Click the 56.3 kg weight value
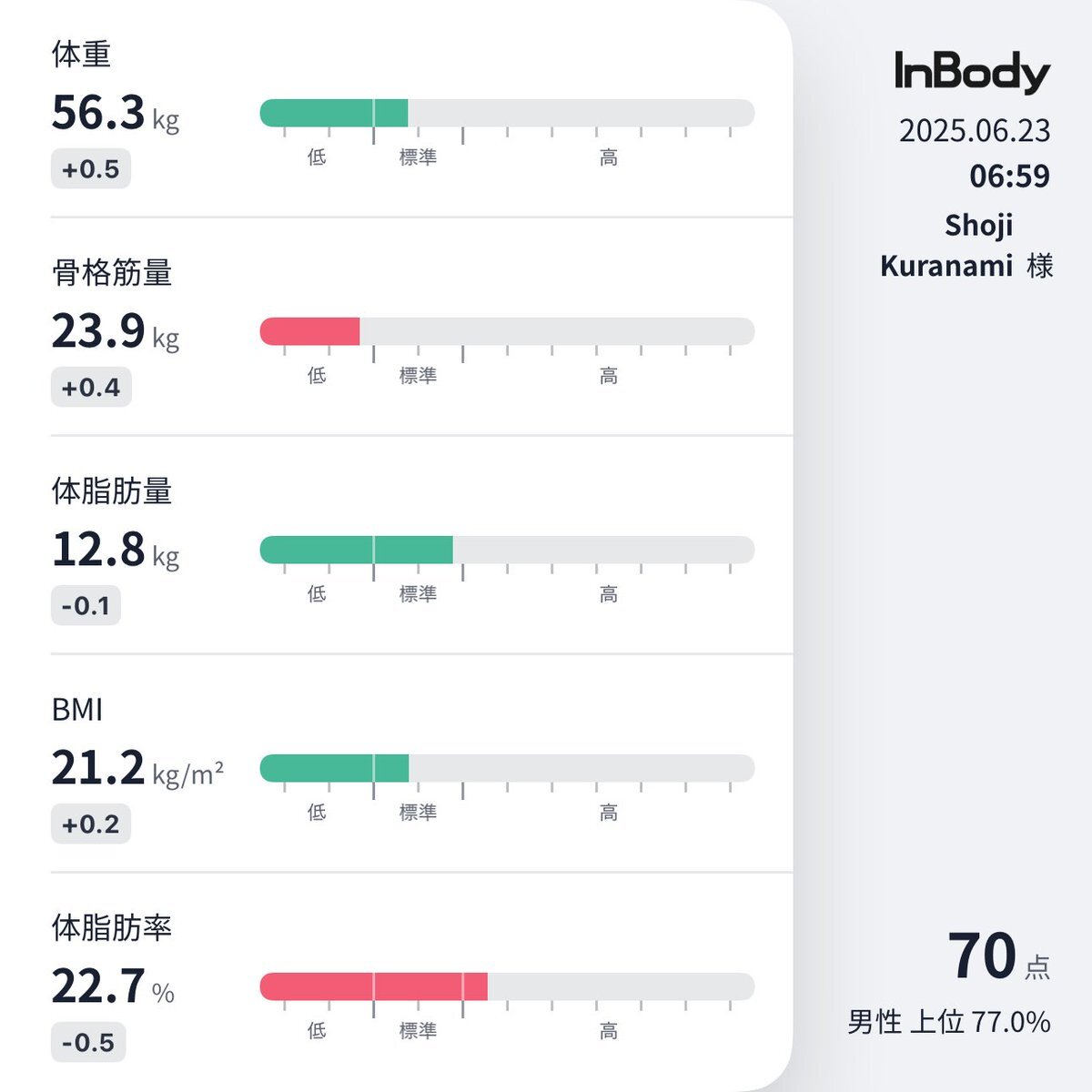 [116, 113]
